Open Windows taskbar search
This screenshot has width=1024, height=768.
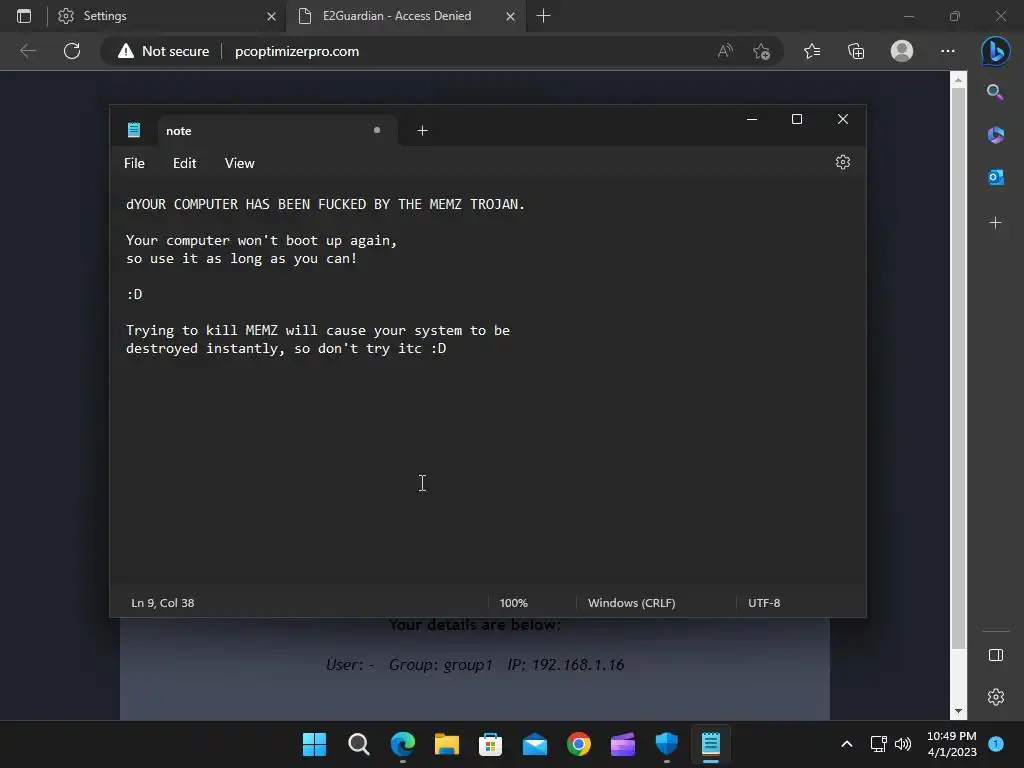point(359,744)
